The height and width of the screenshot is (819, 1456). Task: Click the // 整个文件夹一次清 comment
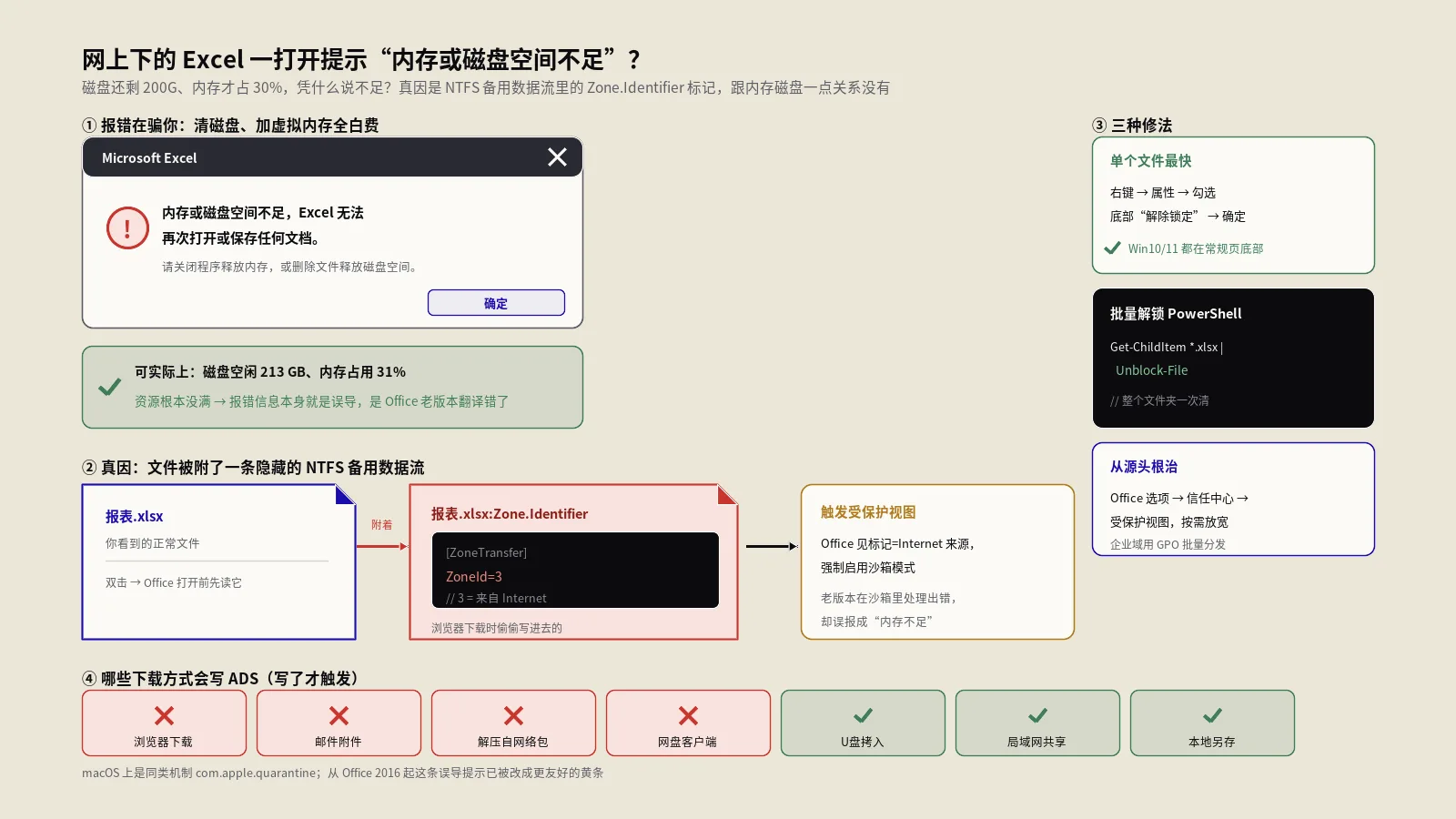[x=1159, y=400]
